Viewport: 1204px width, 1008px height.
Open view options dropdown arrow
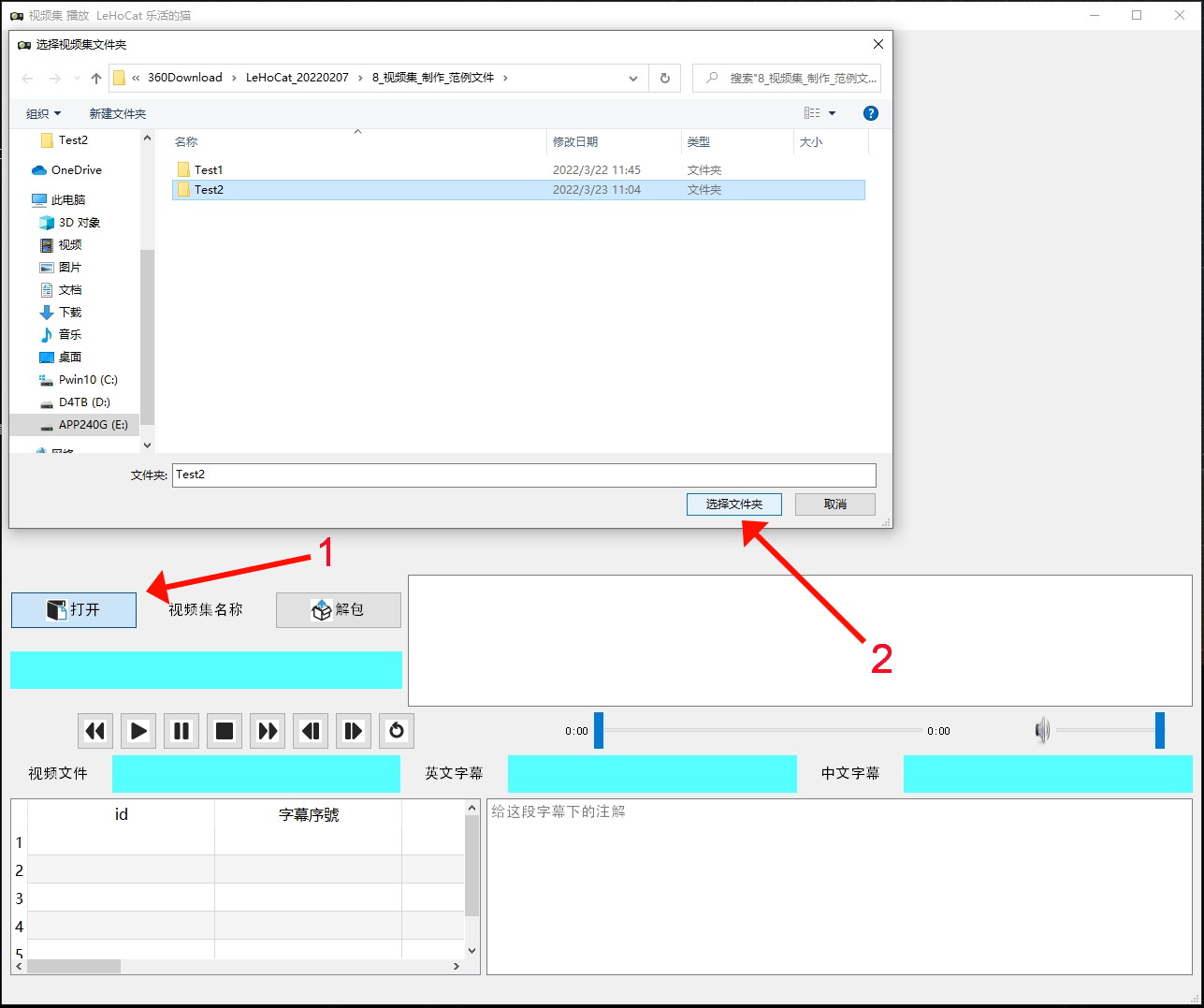coord(833,113)
